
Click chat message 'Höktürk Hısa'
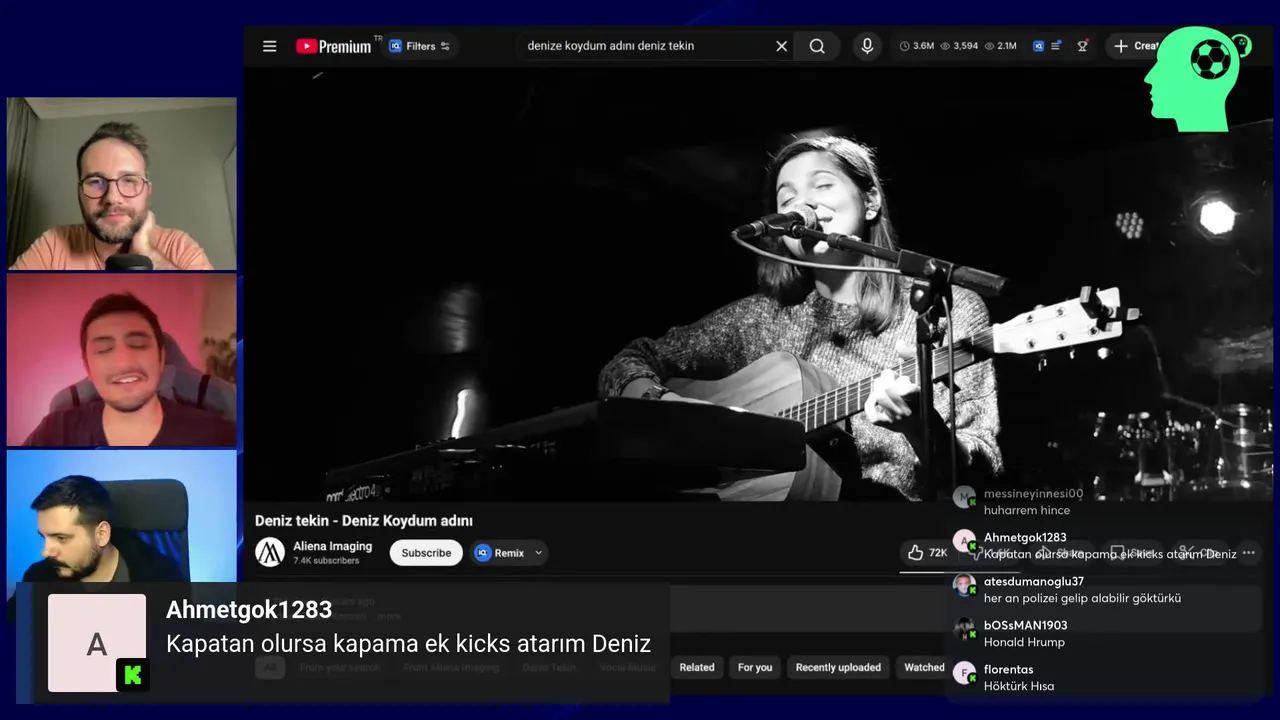(x=1019, y=687)
